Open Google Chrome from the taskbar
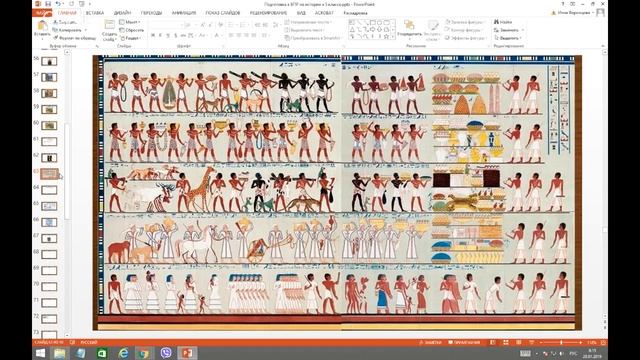 click(x=144, y=353)
